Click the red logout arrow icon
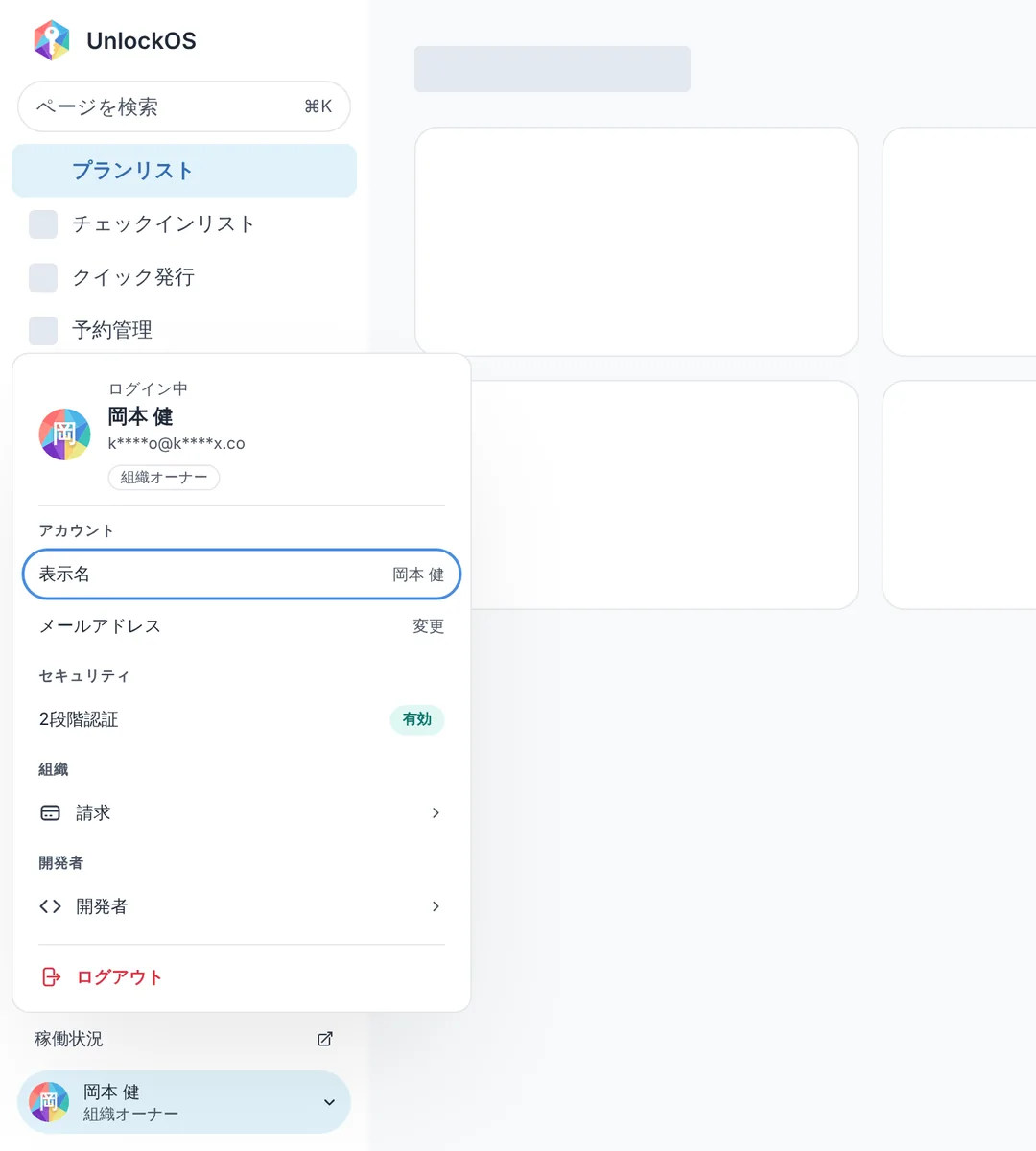This screenshot has width=1036, height=1151. (51, 976)
